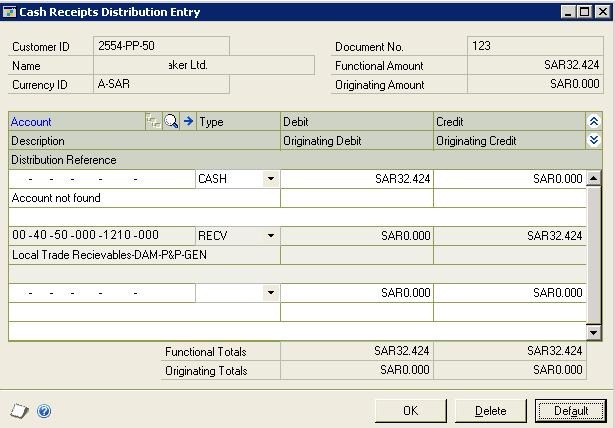
Task: Click the Delete button
Action: coord(491,411)
